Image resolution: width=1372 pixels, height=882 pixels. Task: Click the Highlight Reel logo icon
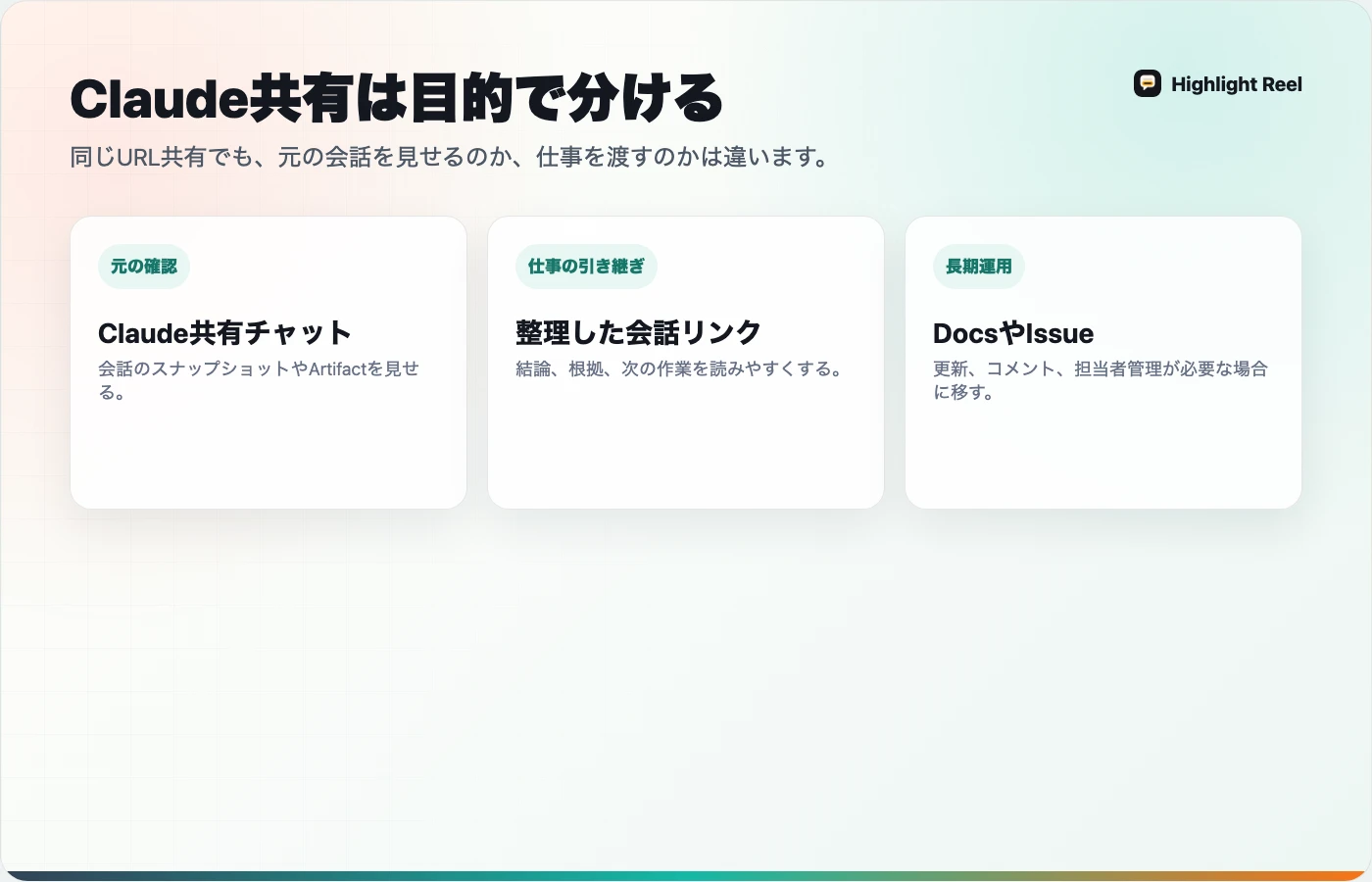tap(1148, 83)
